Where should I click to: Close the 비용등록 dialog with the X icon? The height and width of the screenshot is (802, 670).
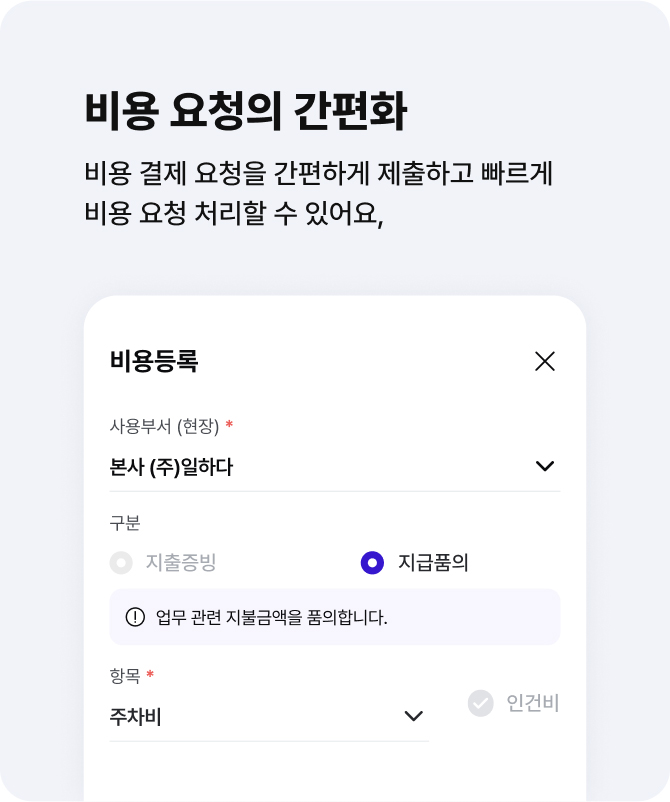(545, 361)
